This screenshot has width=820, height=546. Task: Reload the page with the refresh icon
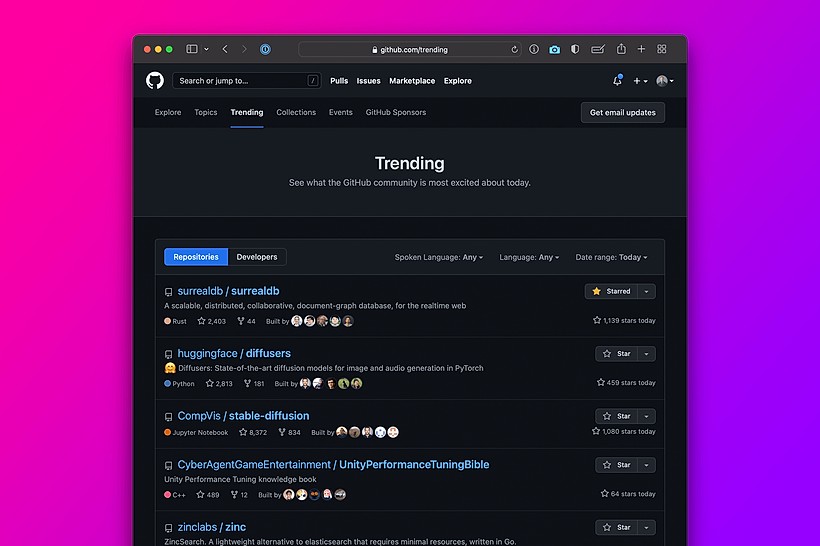coord(515,50)
